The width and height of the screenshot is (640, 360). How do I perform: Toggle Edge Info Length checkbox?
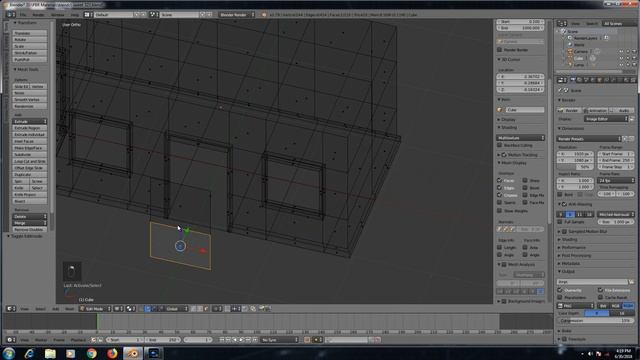500,247
